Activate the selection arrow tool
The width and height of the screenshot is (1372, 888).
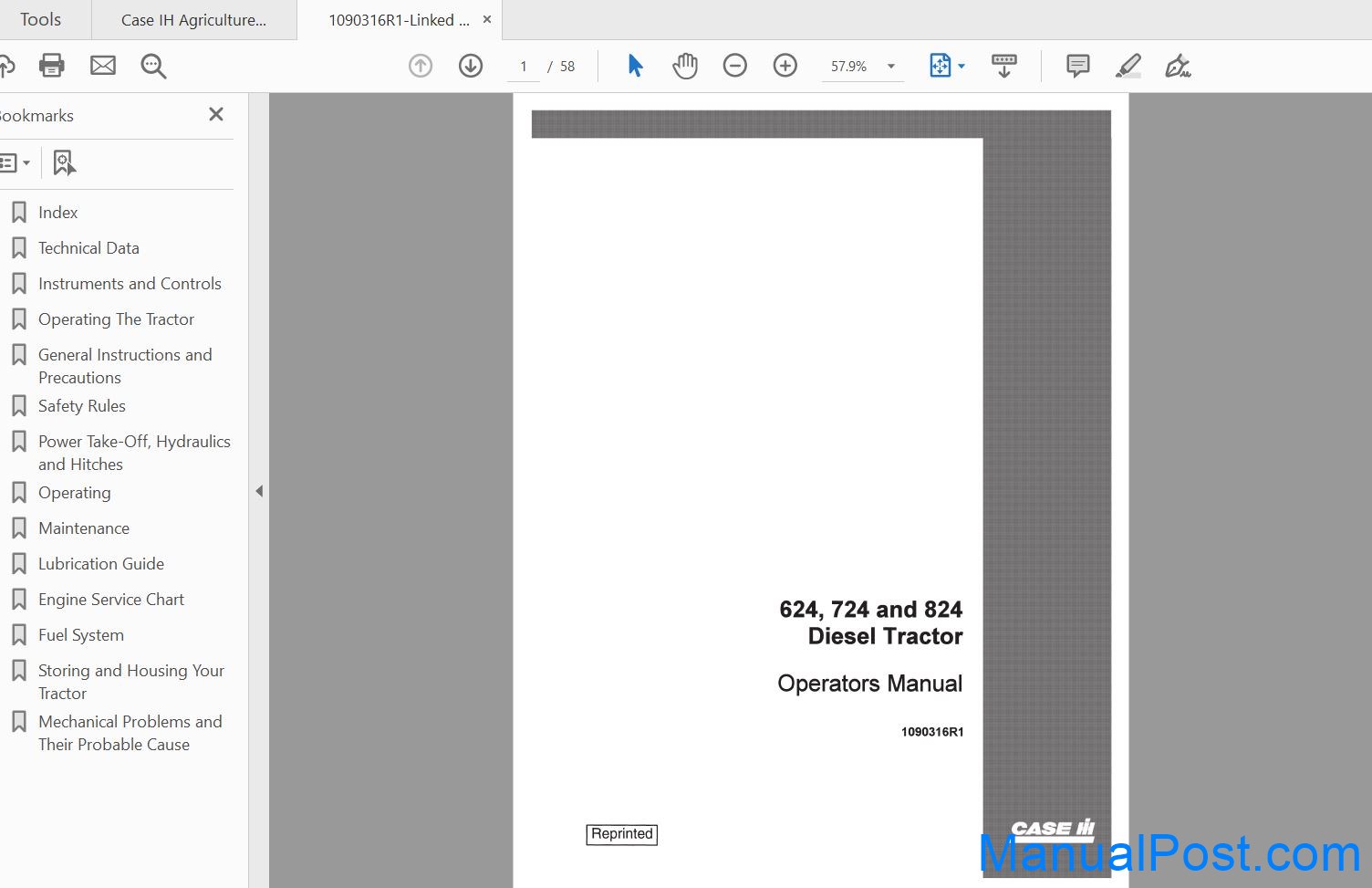click(x=635, y=66)
